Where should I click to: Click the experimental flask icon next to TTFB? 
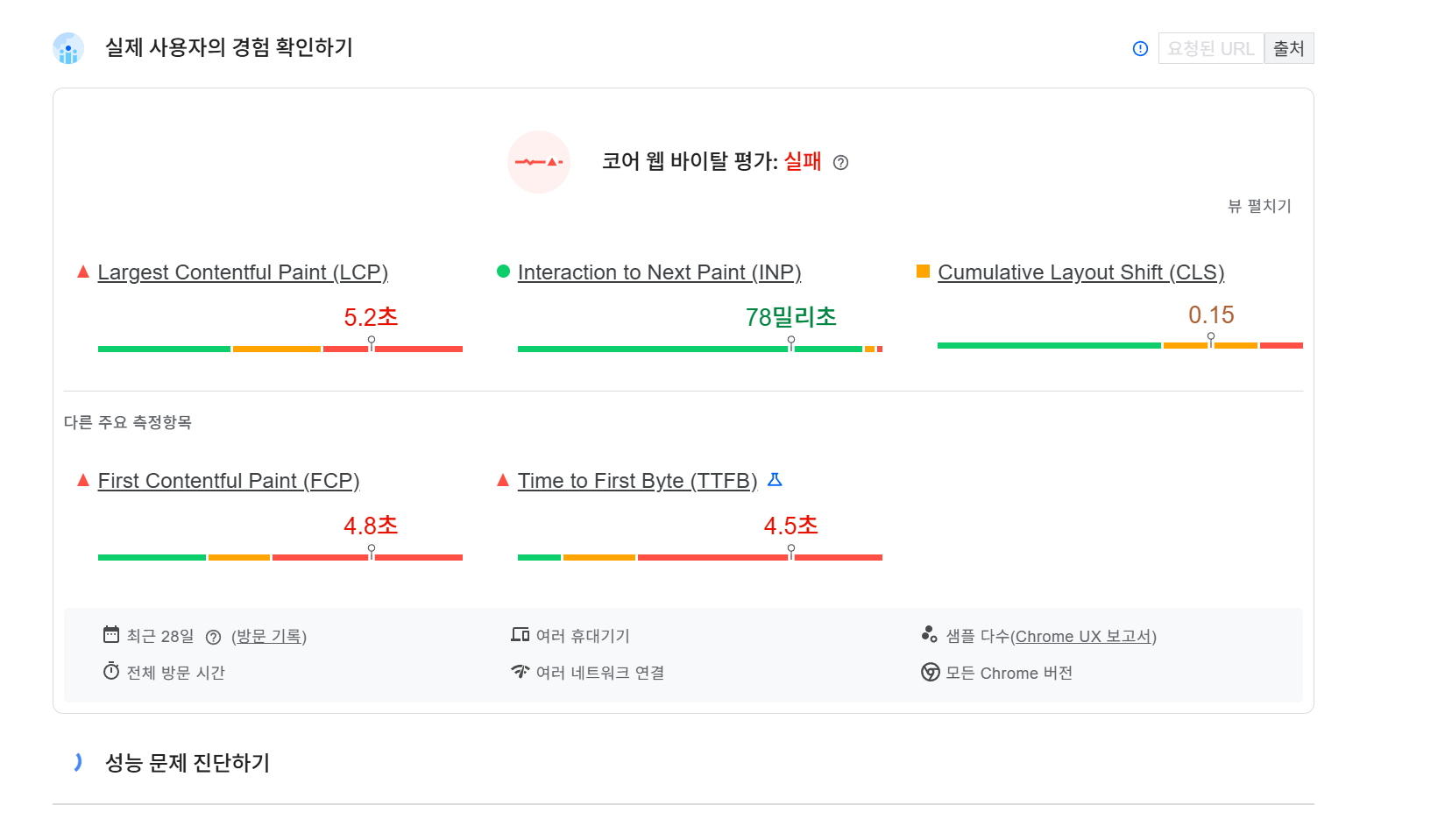click(775, 480)
